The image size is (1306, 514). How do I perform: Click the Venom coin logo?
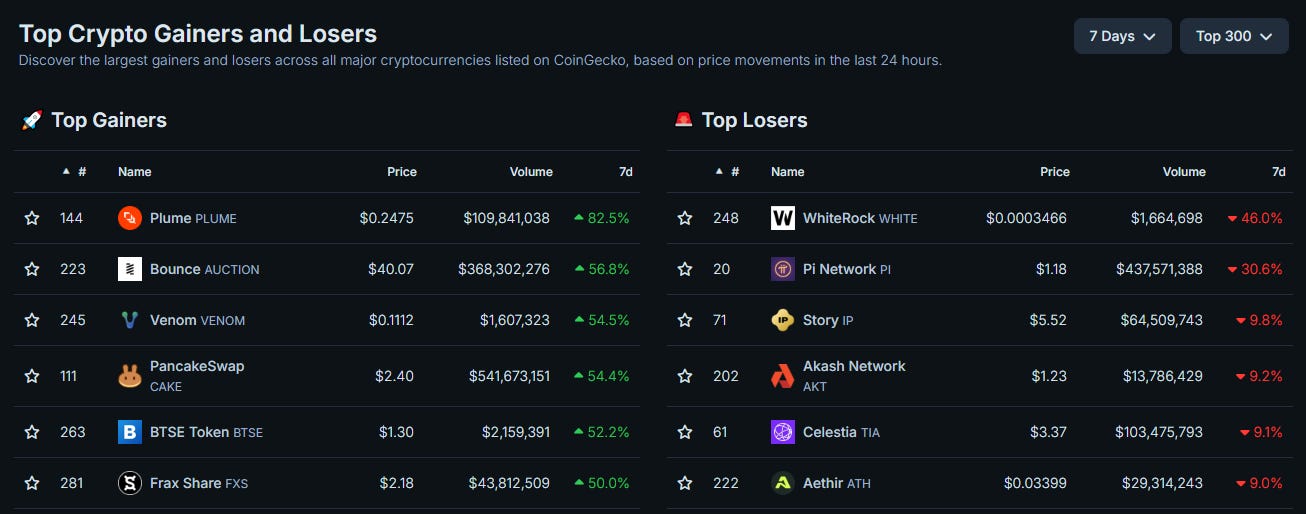(x=130, y=320)
